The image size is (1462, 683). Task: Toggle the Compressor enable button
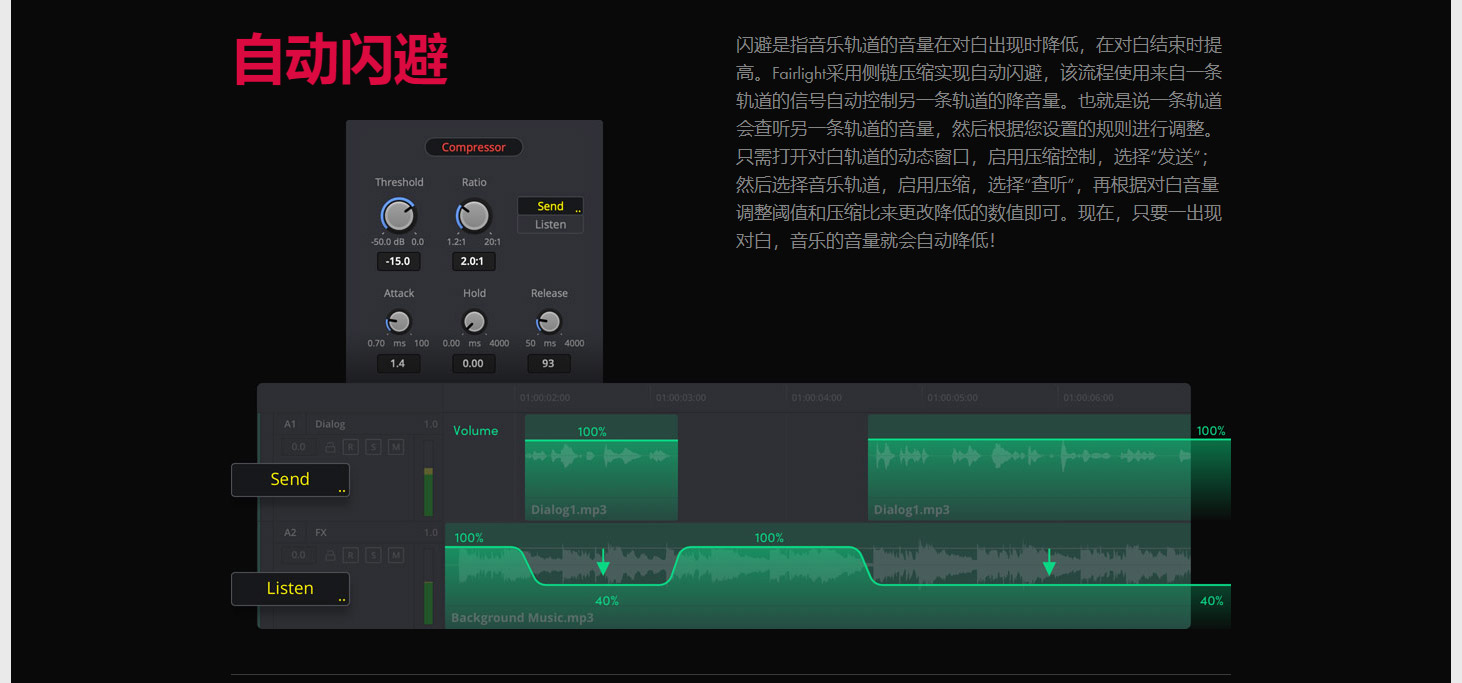473,147
